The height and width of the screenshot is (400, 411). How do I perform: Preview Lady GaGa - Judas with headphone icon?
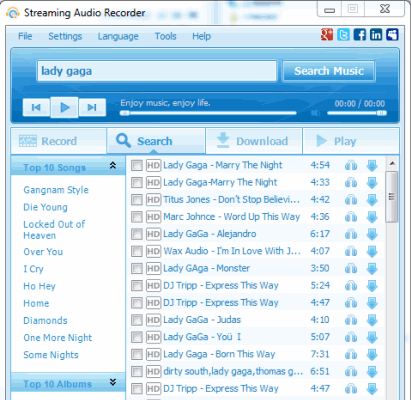coord(351,320)
